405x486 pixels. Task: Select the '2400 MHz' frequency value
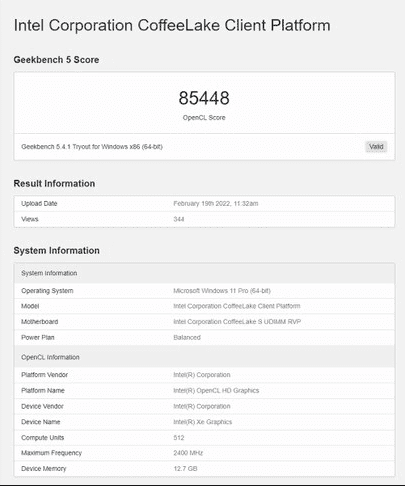click(x=188, y=453)
